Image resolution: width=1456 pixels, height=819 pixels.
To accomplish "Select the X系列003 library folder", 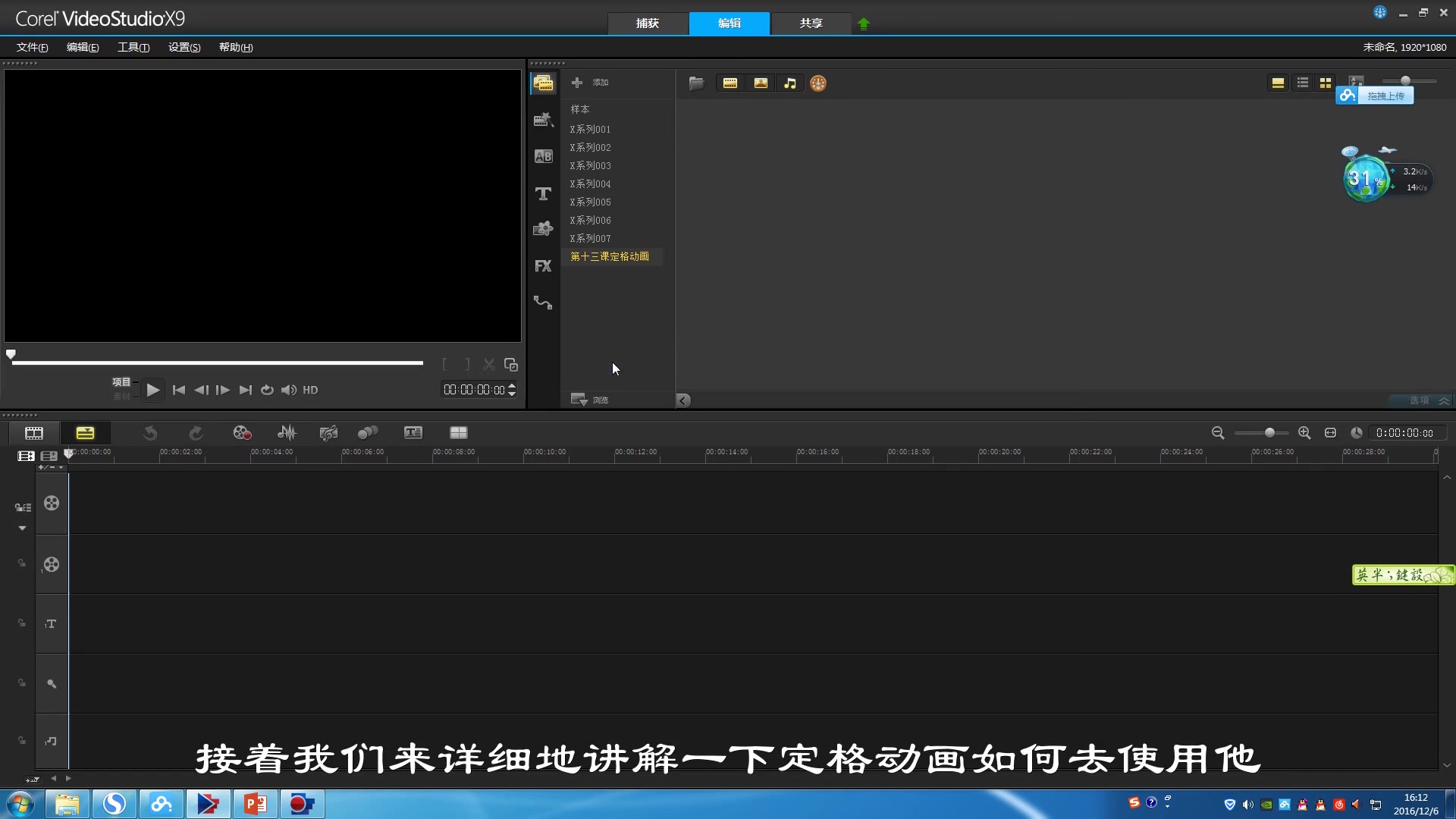I will (x=591, y=165).
